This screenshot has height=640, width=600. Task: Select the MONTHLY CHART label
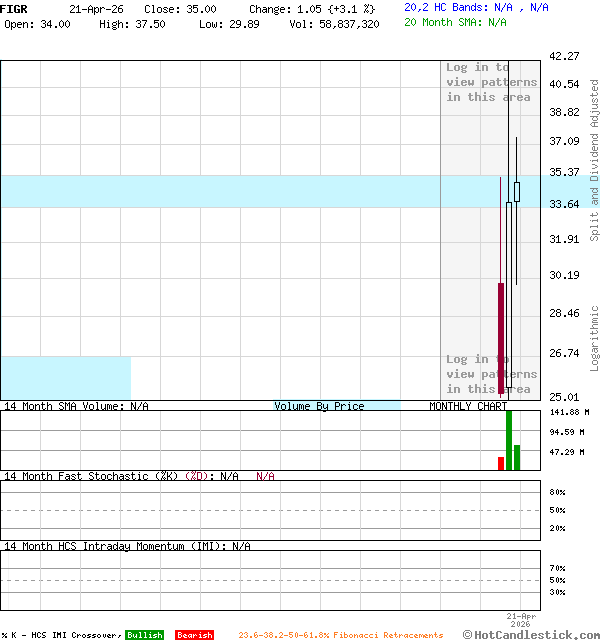click(x=468, y=406)
